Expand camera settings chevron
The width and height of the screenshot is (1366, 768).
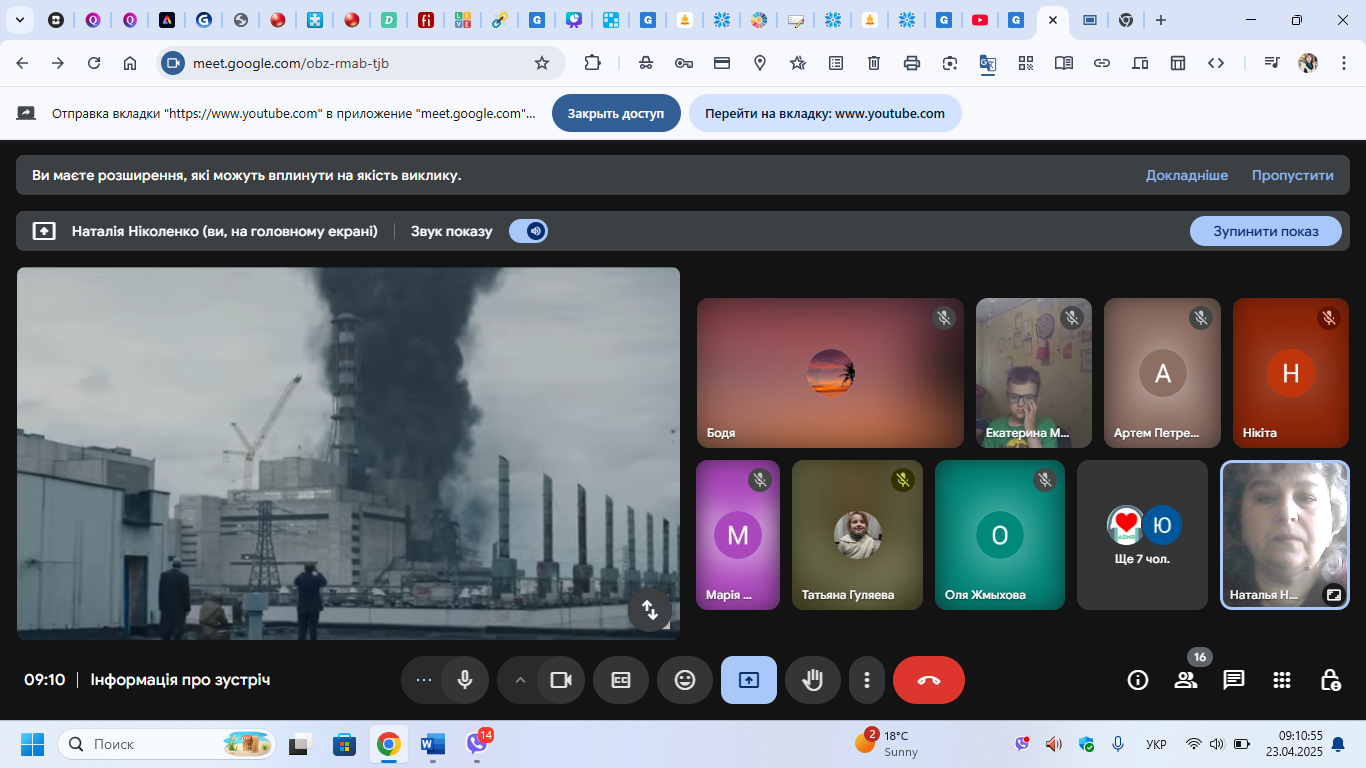(519, 680)
